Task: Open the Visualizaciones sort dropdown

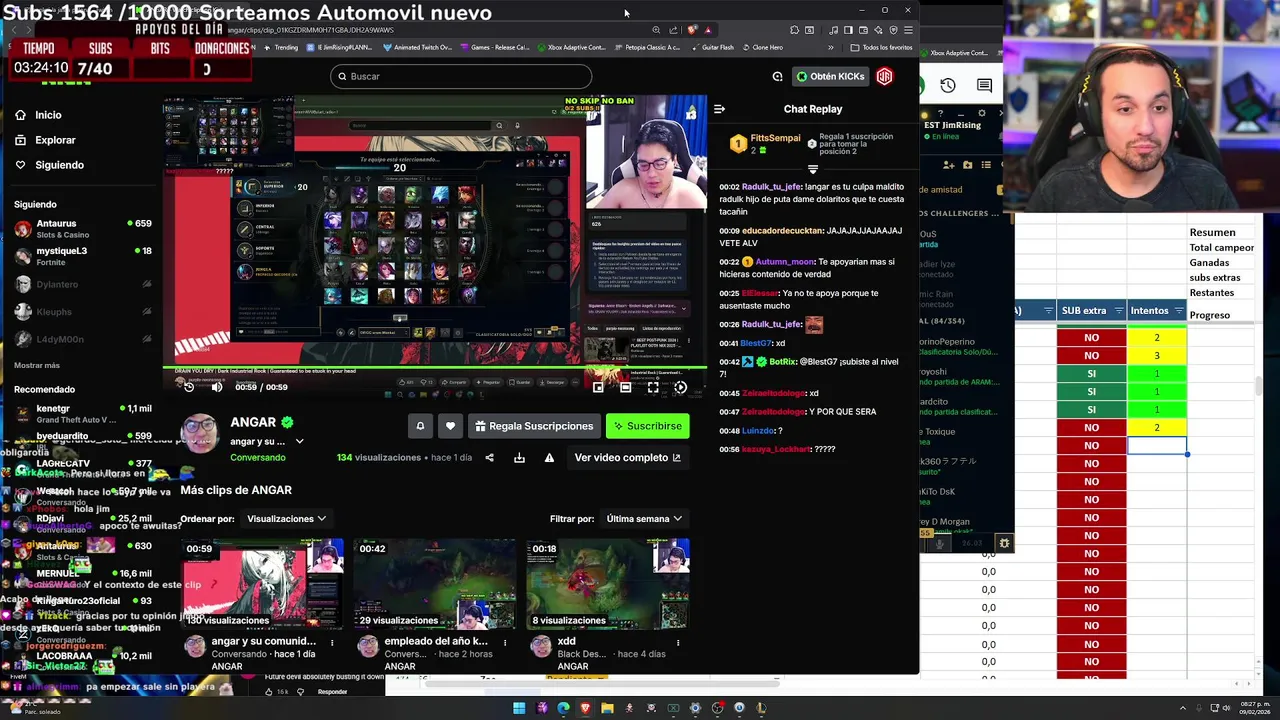Action: click(286, 519)
